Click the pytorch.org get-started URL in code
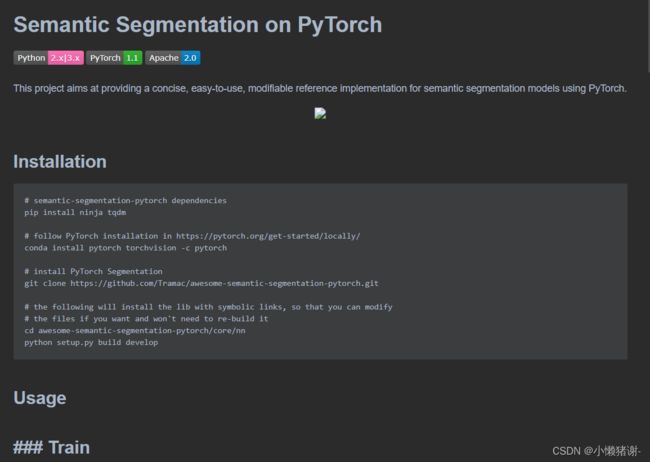The width and height of the screenshot is (650, 462). click(x=268, y=236)
